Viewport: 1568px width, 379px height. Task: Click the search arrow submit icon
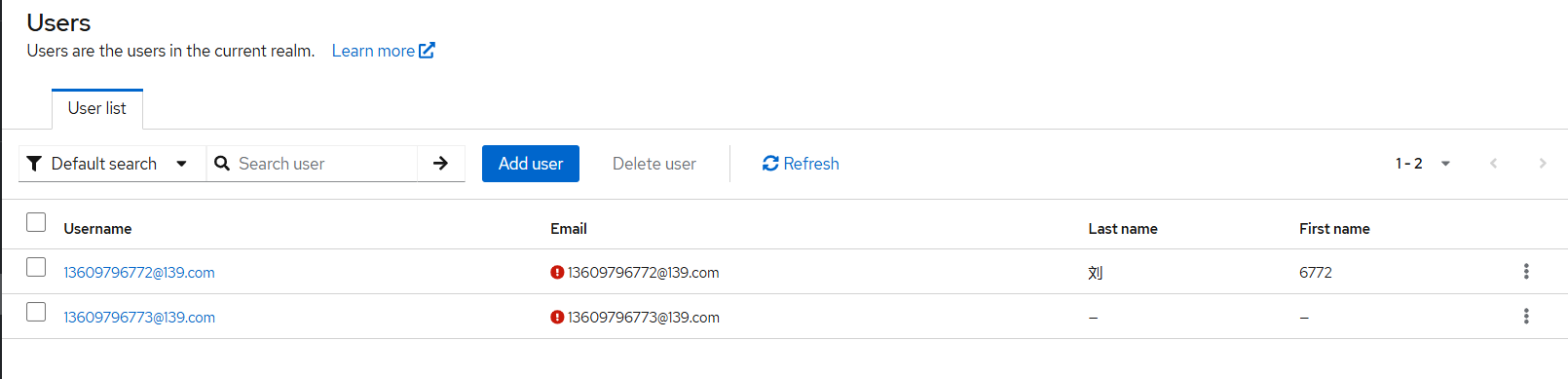coord(440,164)
